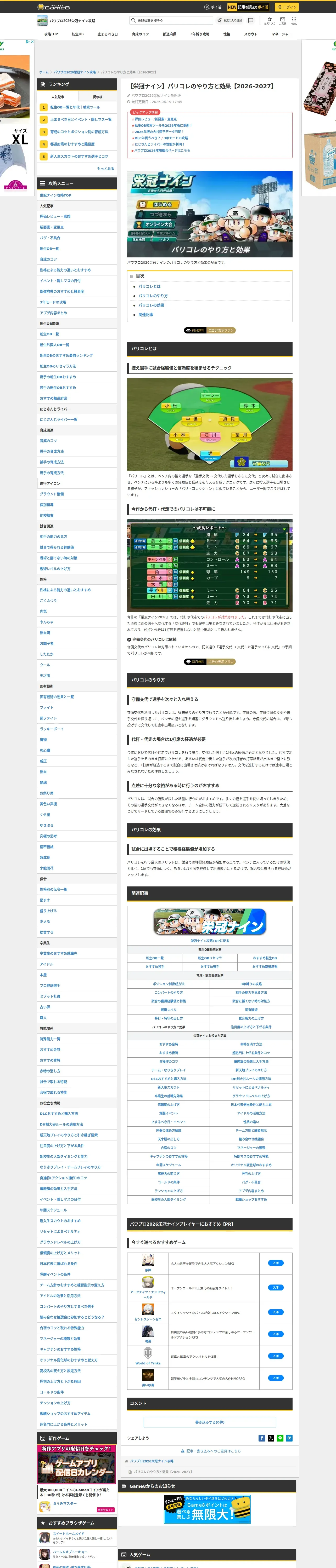The width and height of the screenshot is (336, 1568).
Task: Open the MENU grid icon
Action: point(294,20)
